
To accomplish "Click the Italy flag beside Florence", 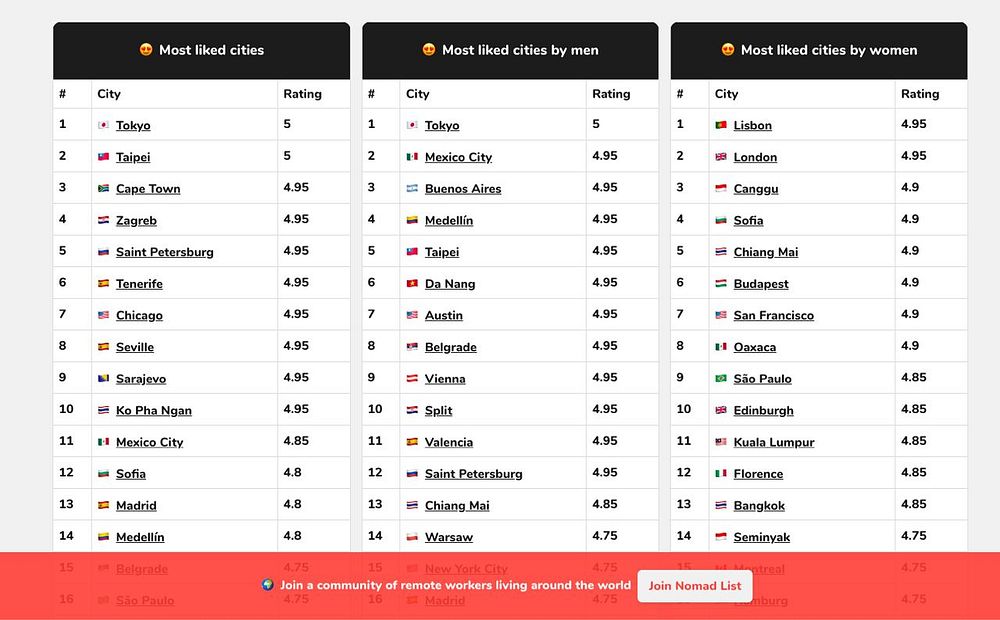I will (x=721, y=473).
